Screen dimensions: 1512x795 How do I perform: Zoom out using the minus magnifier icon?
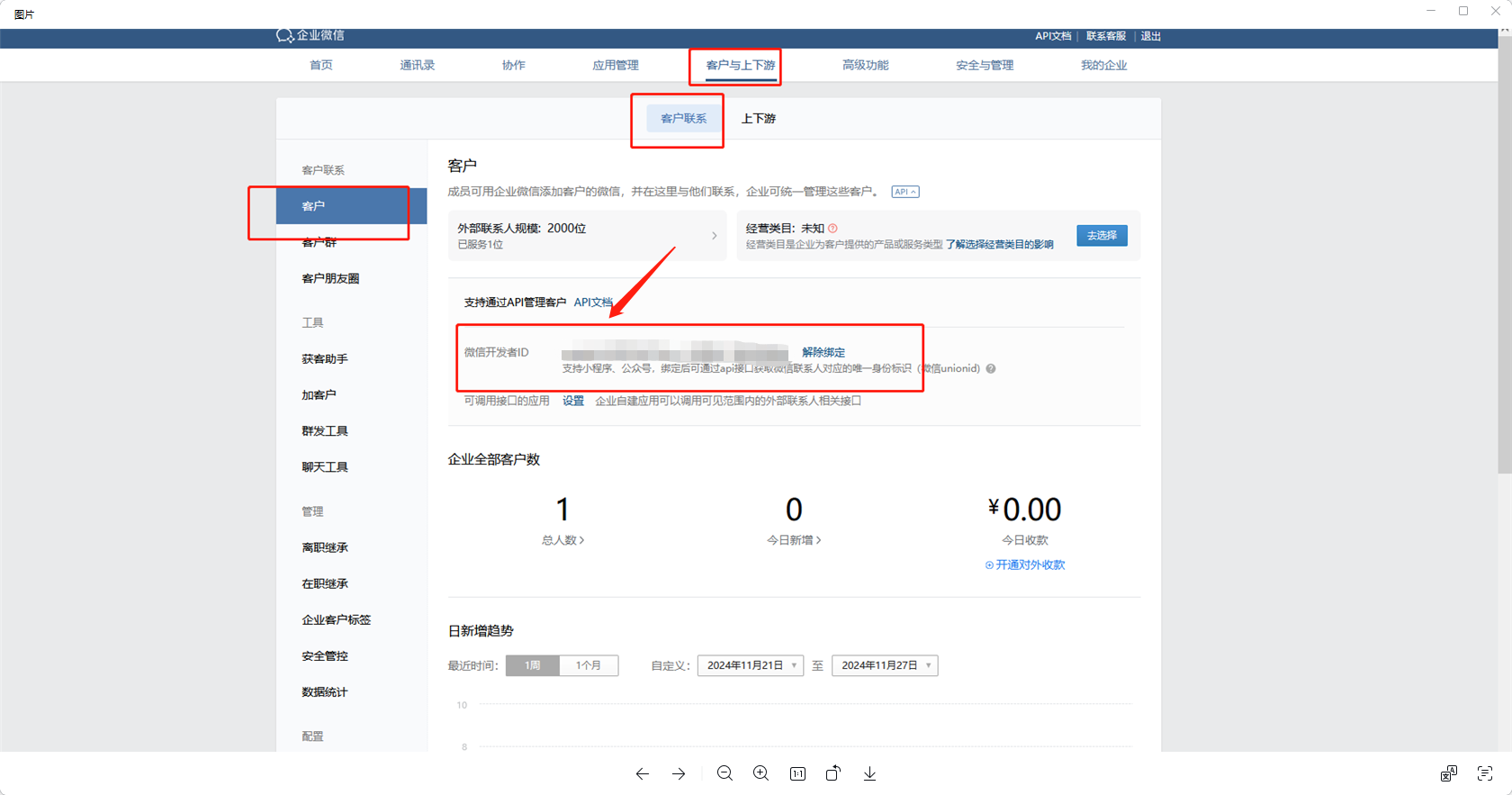pyautogui.click(x=724, y=773)
